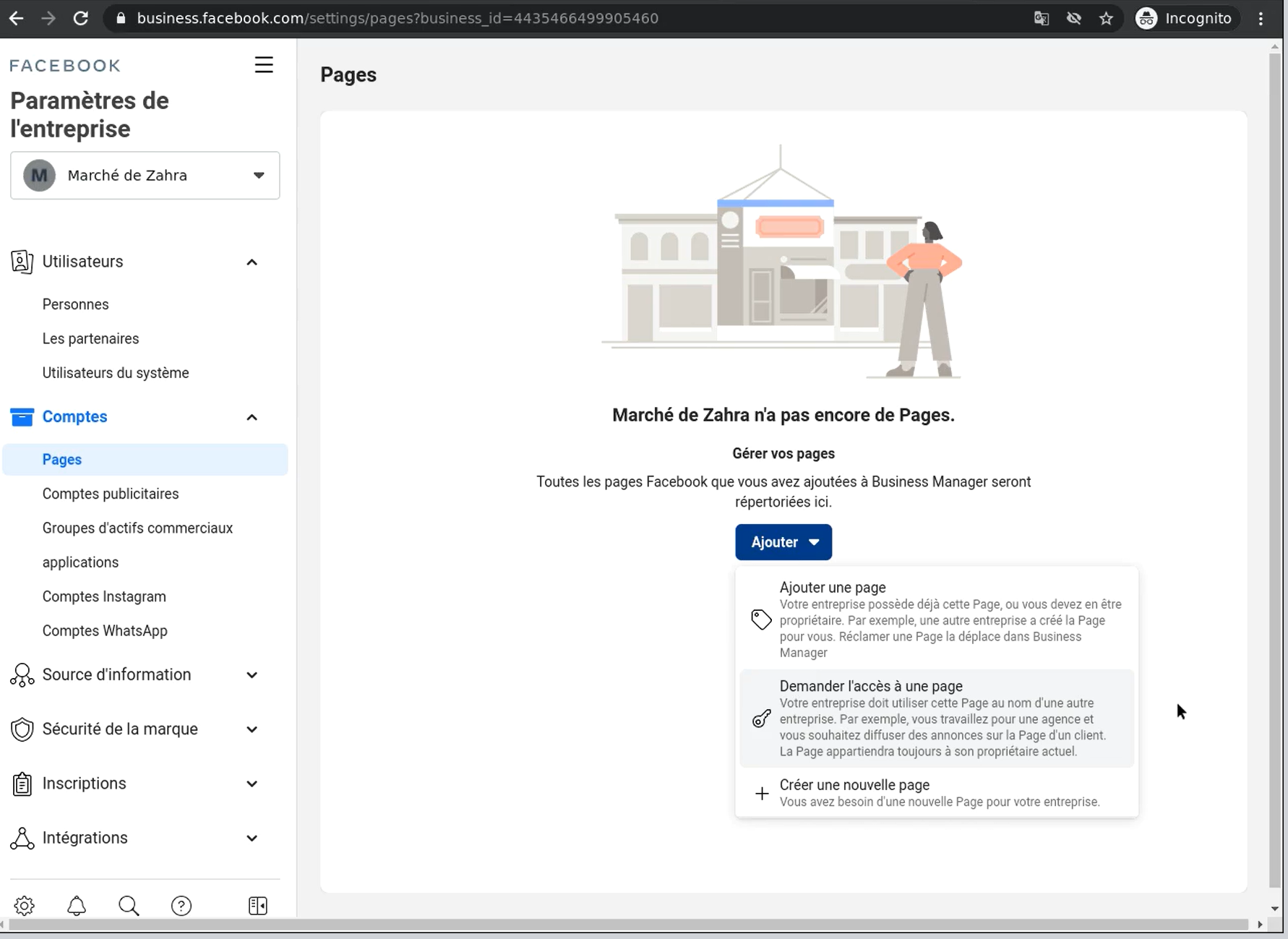Image resolution: width=1288 pixels, height=939 pixels.
Task: Open Comptes publicitaires in sidebar
Action: coord(111,494)
